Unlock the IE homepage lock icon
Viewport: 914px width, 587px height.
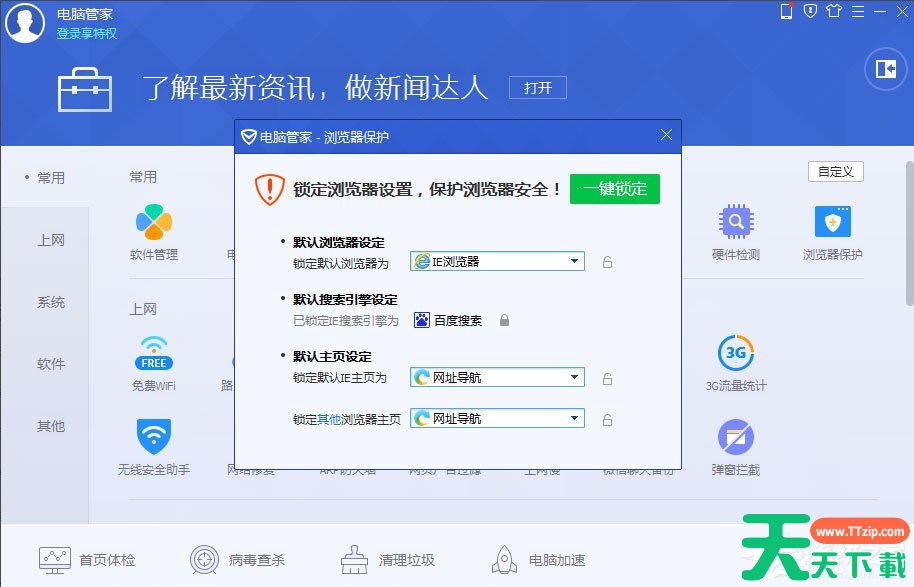[x=607, y=377]
